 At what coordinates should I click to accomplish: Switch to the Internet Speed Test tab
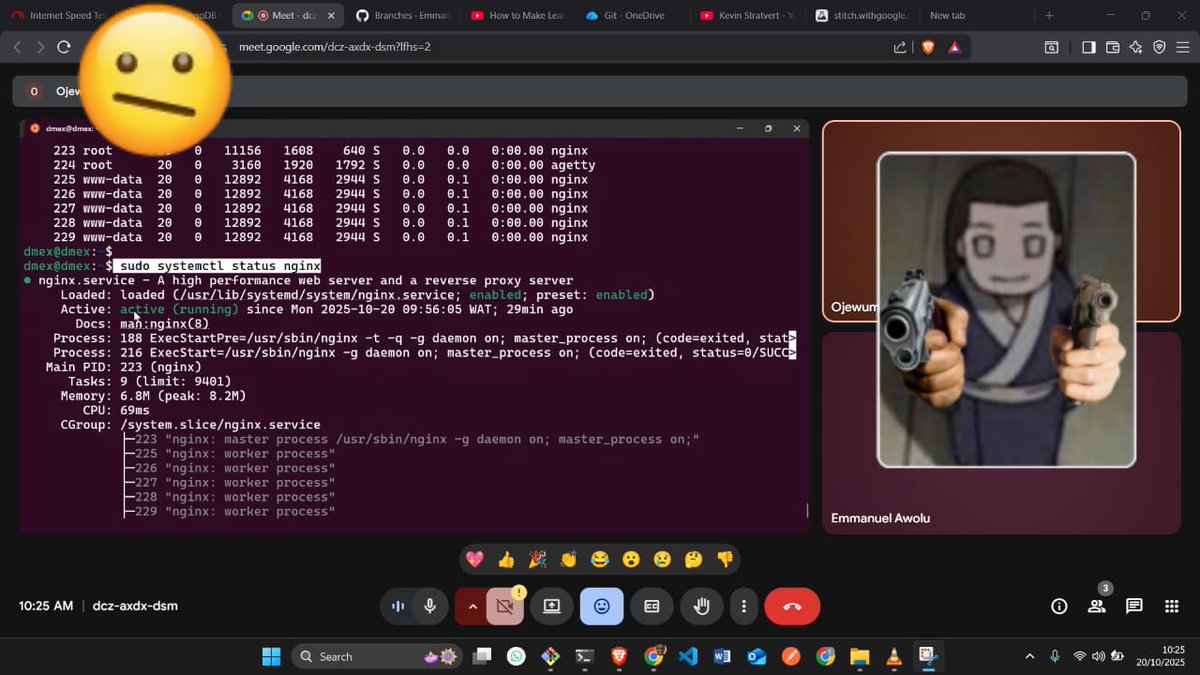click(x=60, y=15)
